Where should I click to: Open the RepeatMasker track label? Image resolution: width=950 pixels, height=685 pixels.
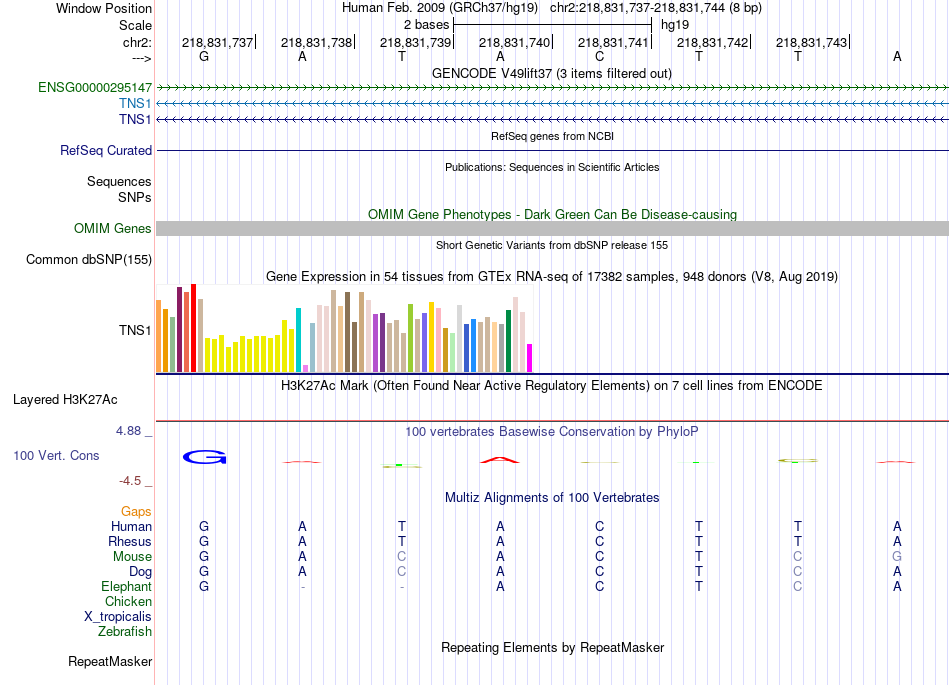coord(110,661)
